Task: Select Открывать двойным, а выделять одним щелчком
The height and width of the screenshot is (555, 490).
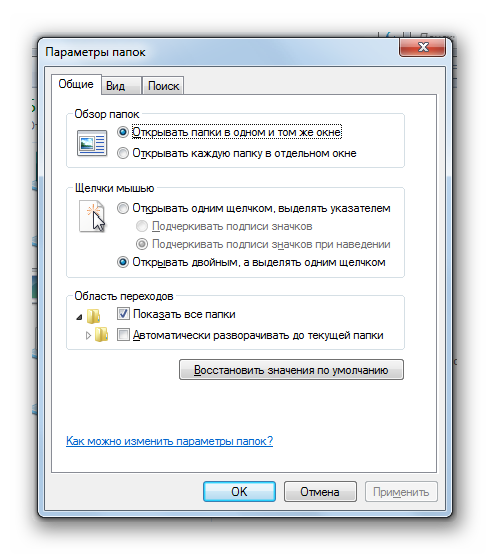Action: 251,262
